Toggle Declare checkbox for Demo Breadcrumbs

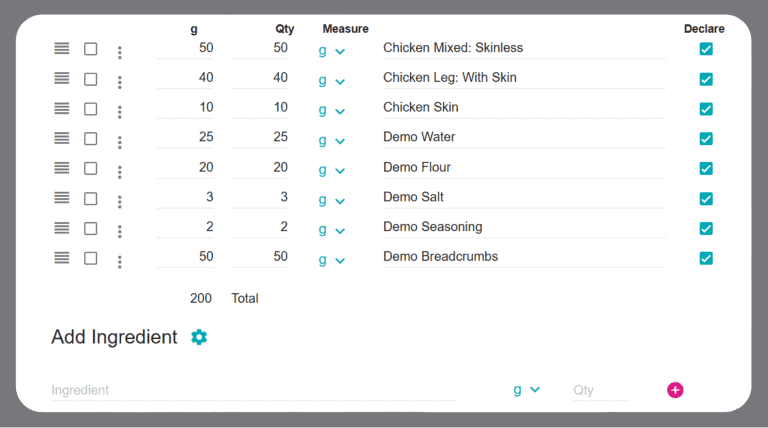coord(706,258)
